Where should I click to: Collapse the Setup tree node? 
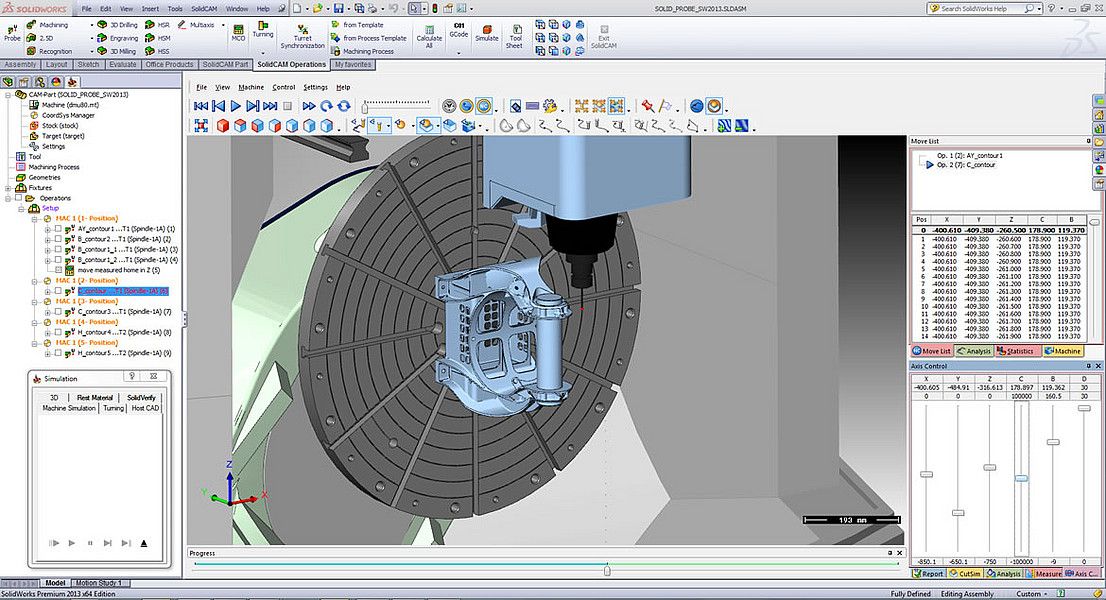(22, 209)
